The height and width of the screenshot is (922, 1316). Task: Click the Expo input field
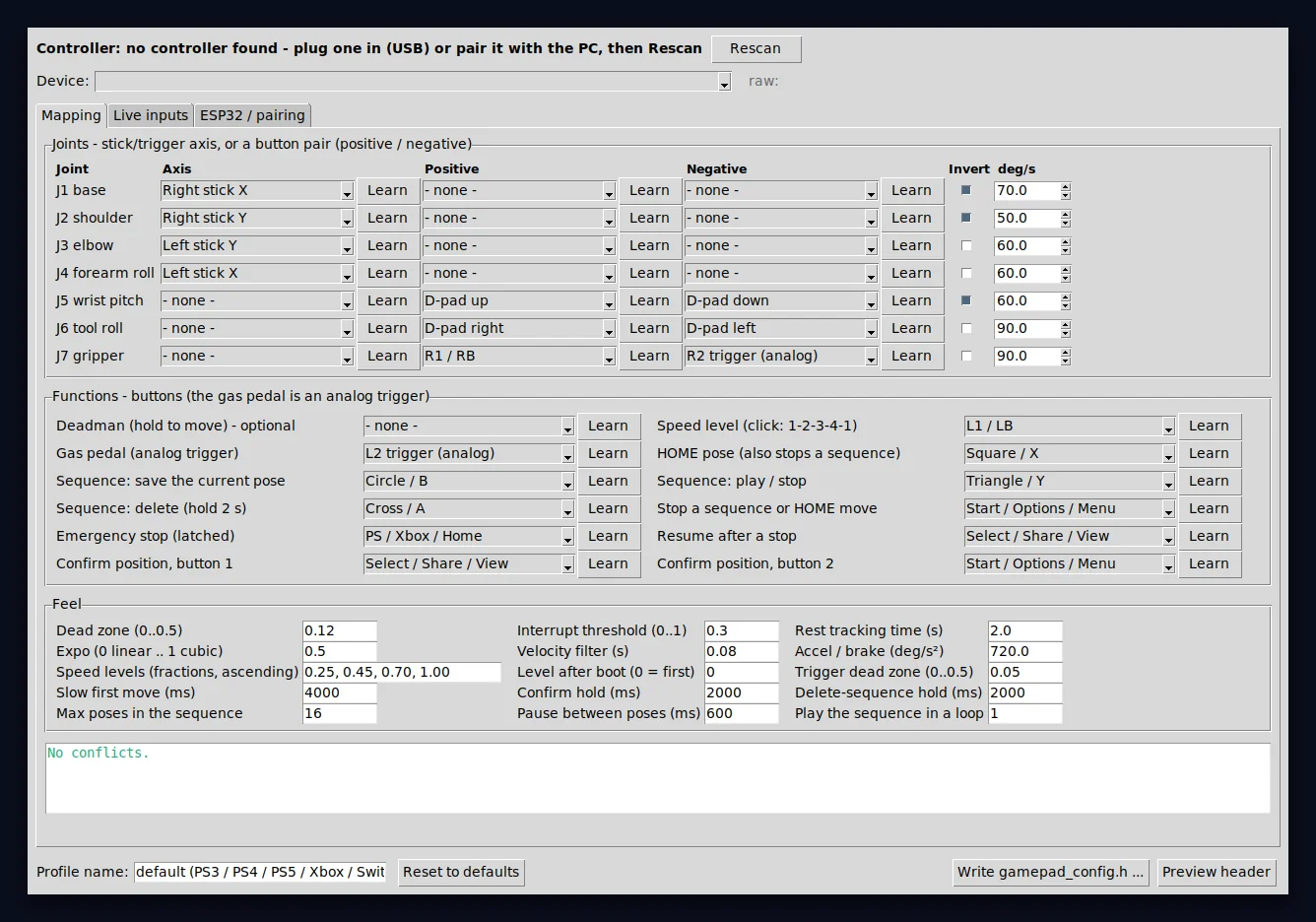tap(340, 651)
